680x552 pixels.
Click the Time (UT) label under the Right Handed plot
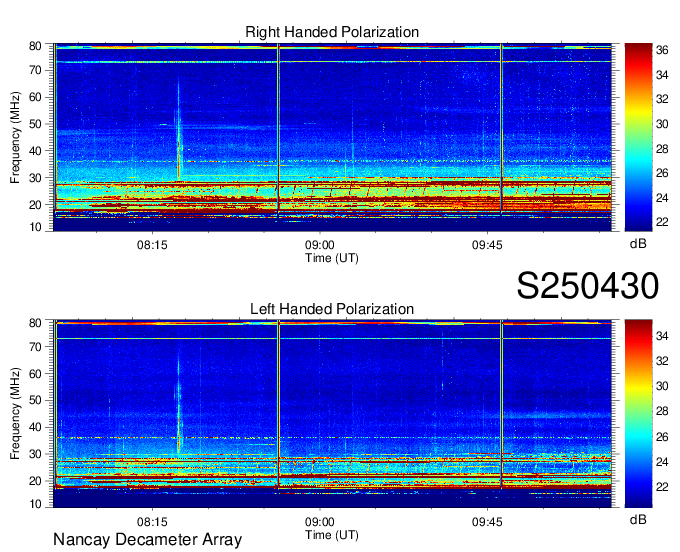click(332, 258)
